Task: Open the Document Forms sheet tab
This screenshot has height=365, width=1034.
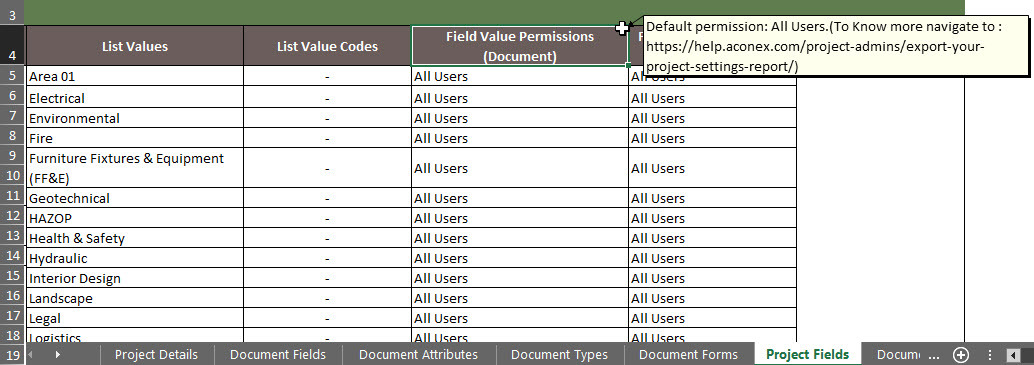Action: click(x=688, y=354)
